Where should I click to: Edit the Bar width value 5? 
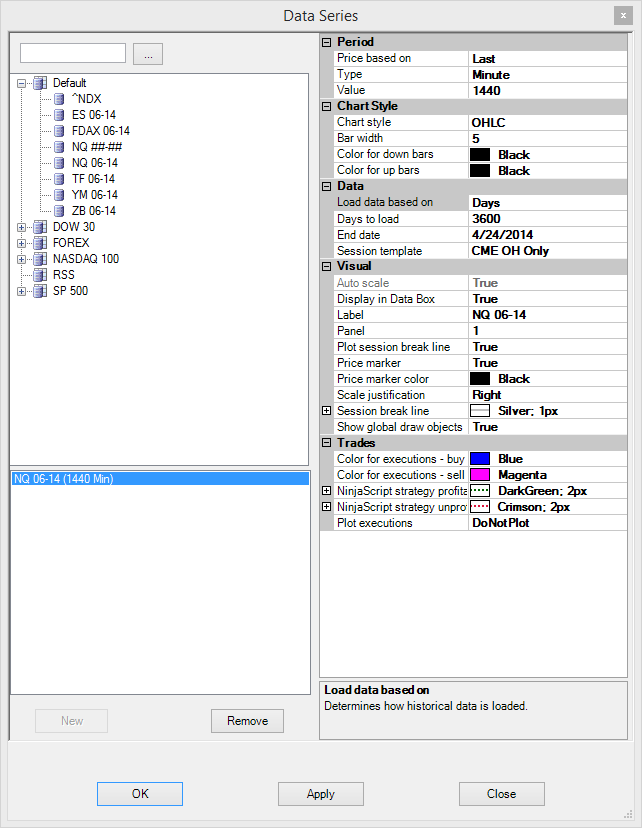548,138
